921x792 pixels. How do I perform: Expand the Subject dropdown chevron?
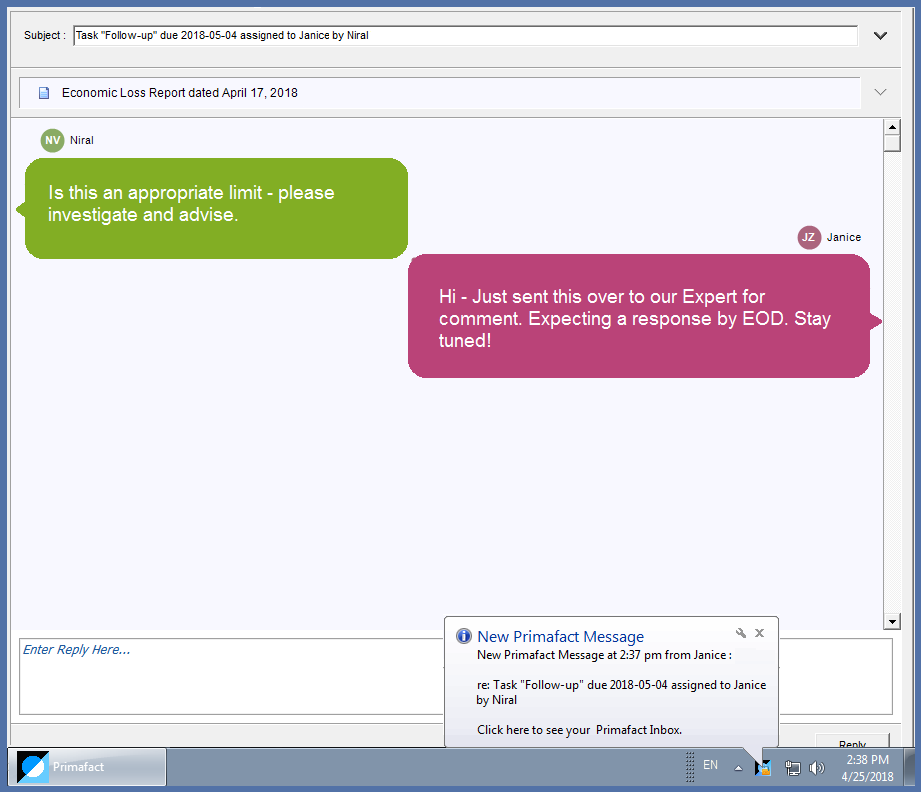880,35
